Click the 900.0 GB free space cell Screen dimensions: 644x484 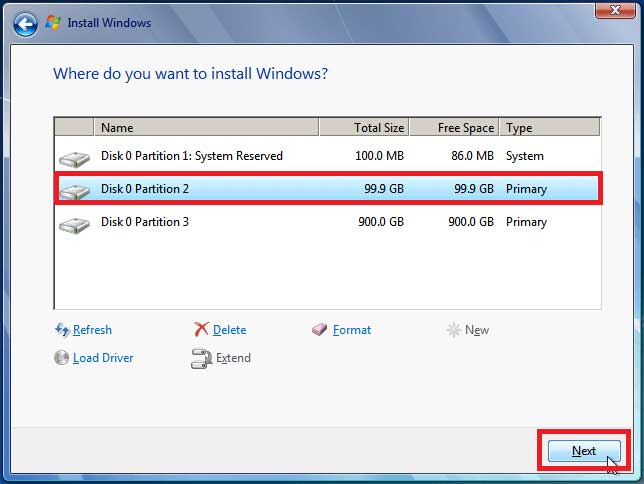point(471,222)
